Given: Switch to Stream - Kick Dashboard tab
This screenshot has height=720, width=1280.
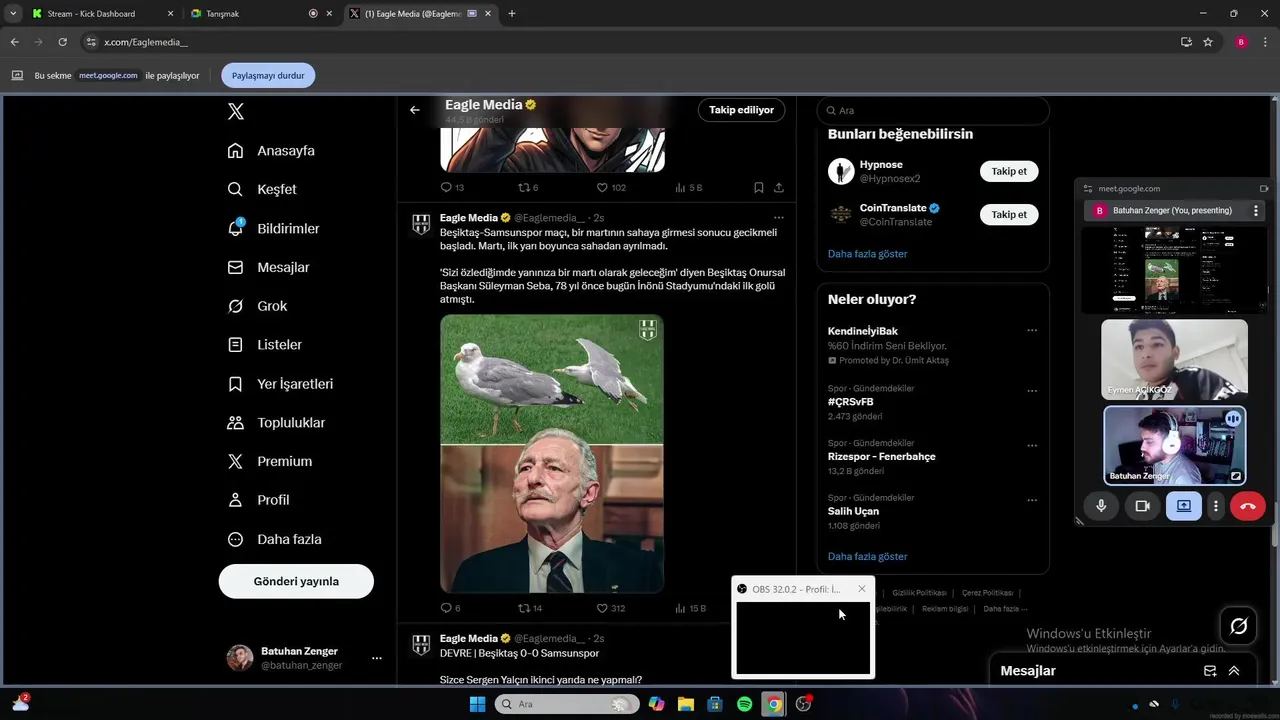Looking at the screenshot, I should (x=91, y=14).
